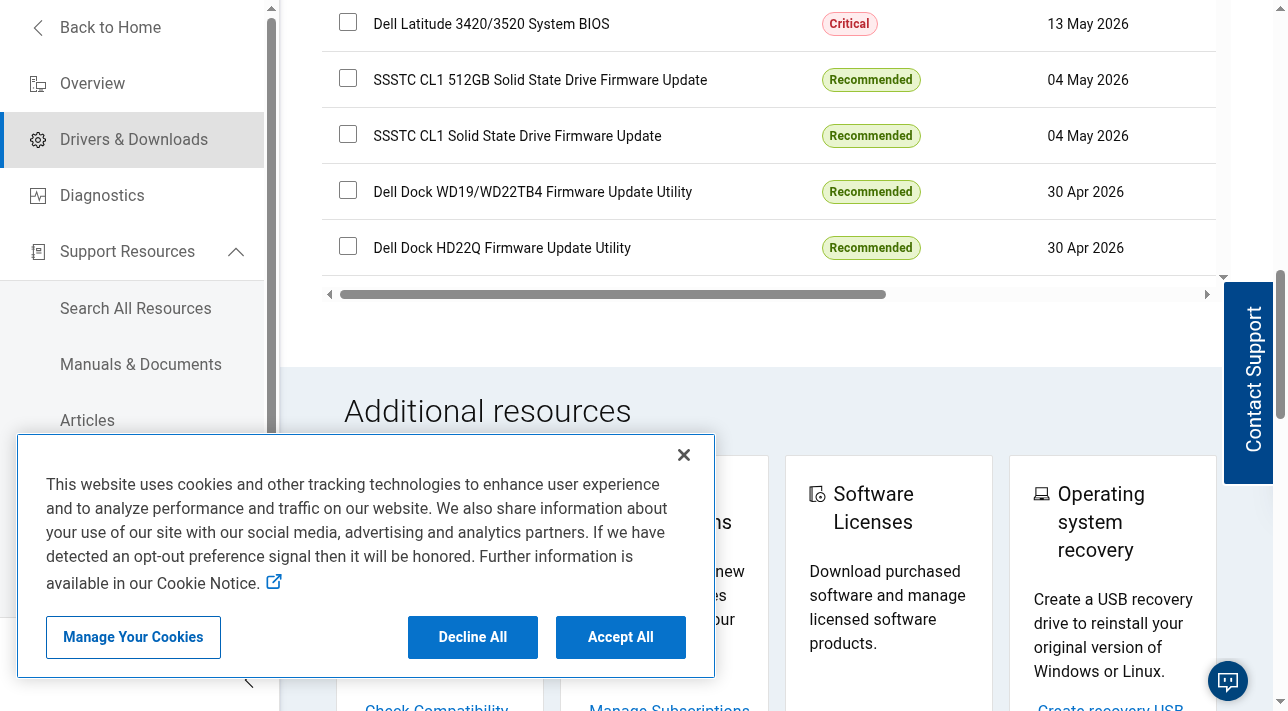Click the table scrollbar left arrow

pyautogui.click(x=330, y=295)
